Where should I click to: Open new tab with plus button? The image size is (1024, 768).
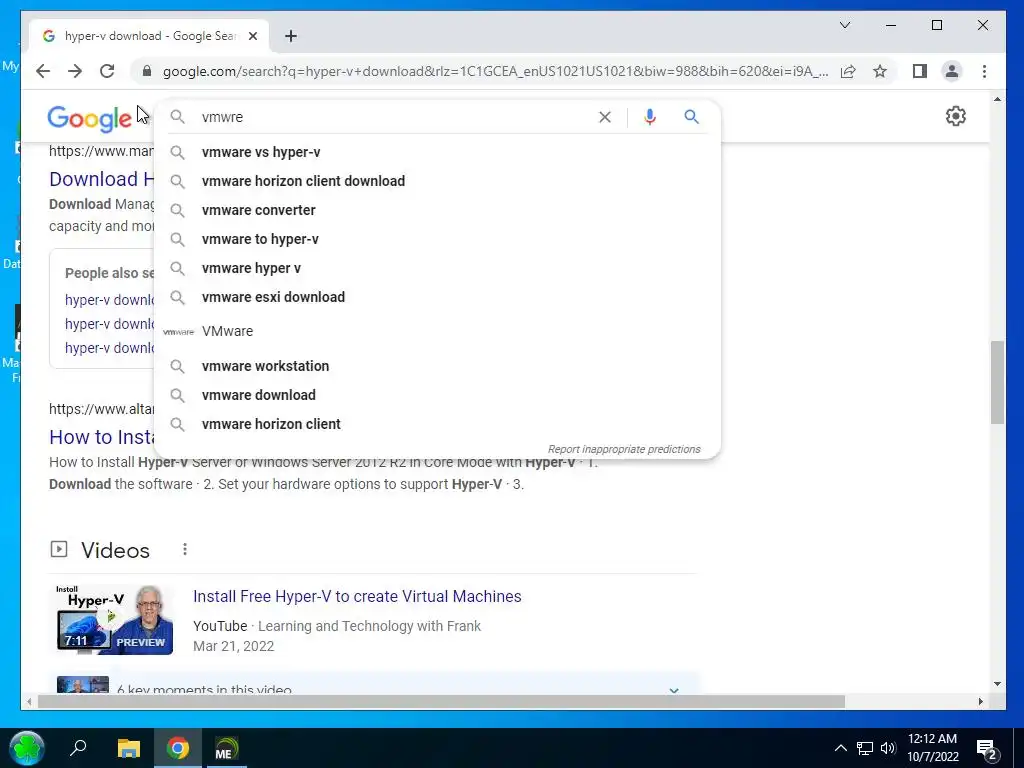click(291, 36)
